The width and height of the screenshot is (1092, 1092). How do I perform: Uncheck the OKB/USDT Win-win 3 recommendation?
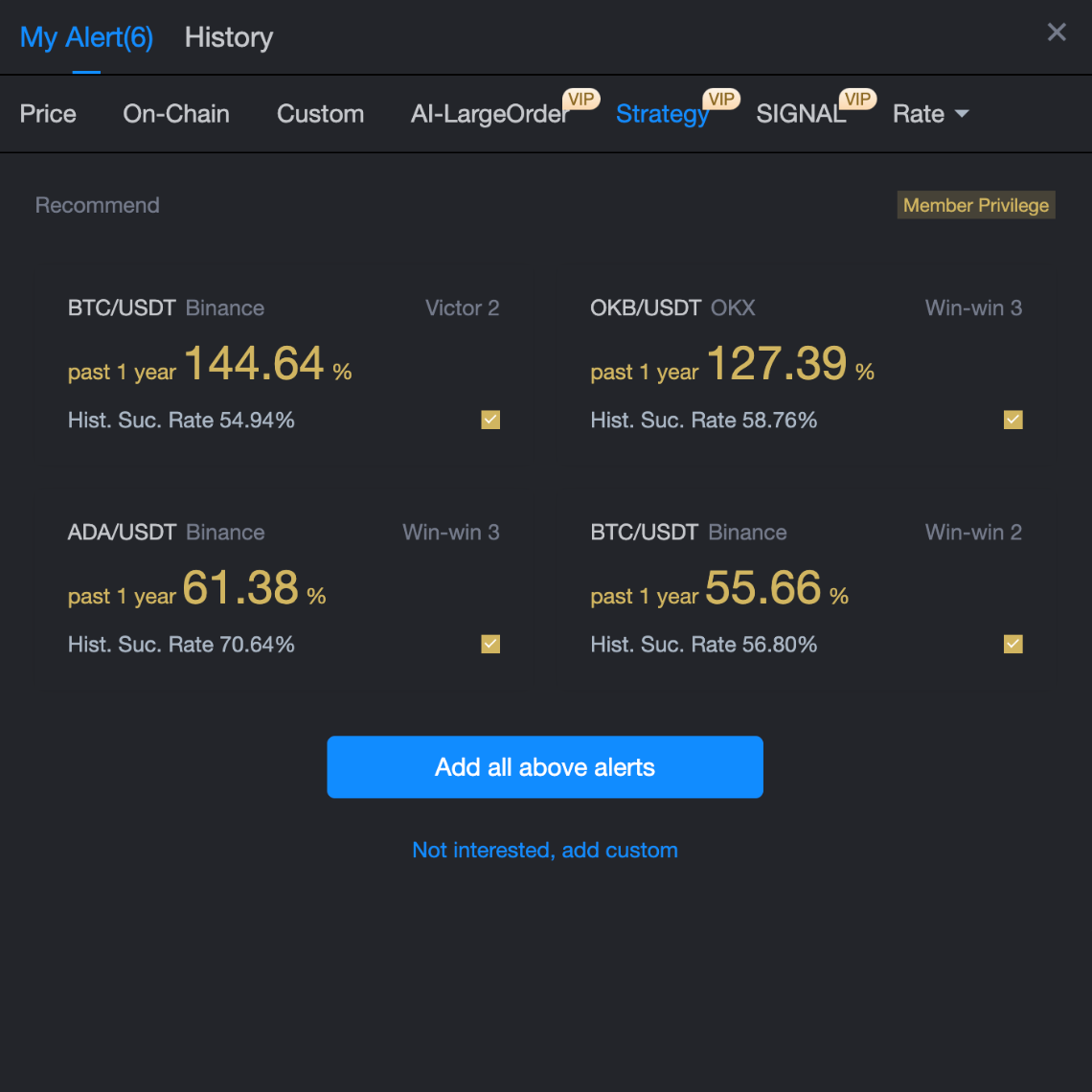(x=1012, y=420)
